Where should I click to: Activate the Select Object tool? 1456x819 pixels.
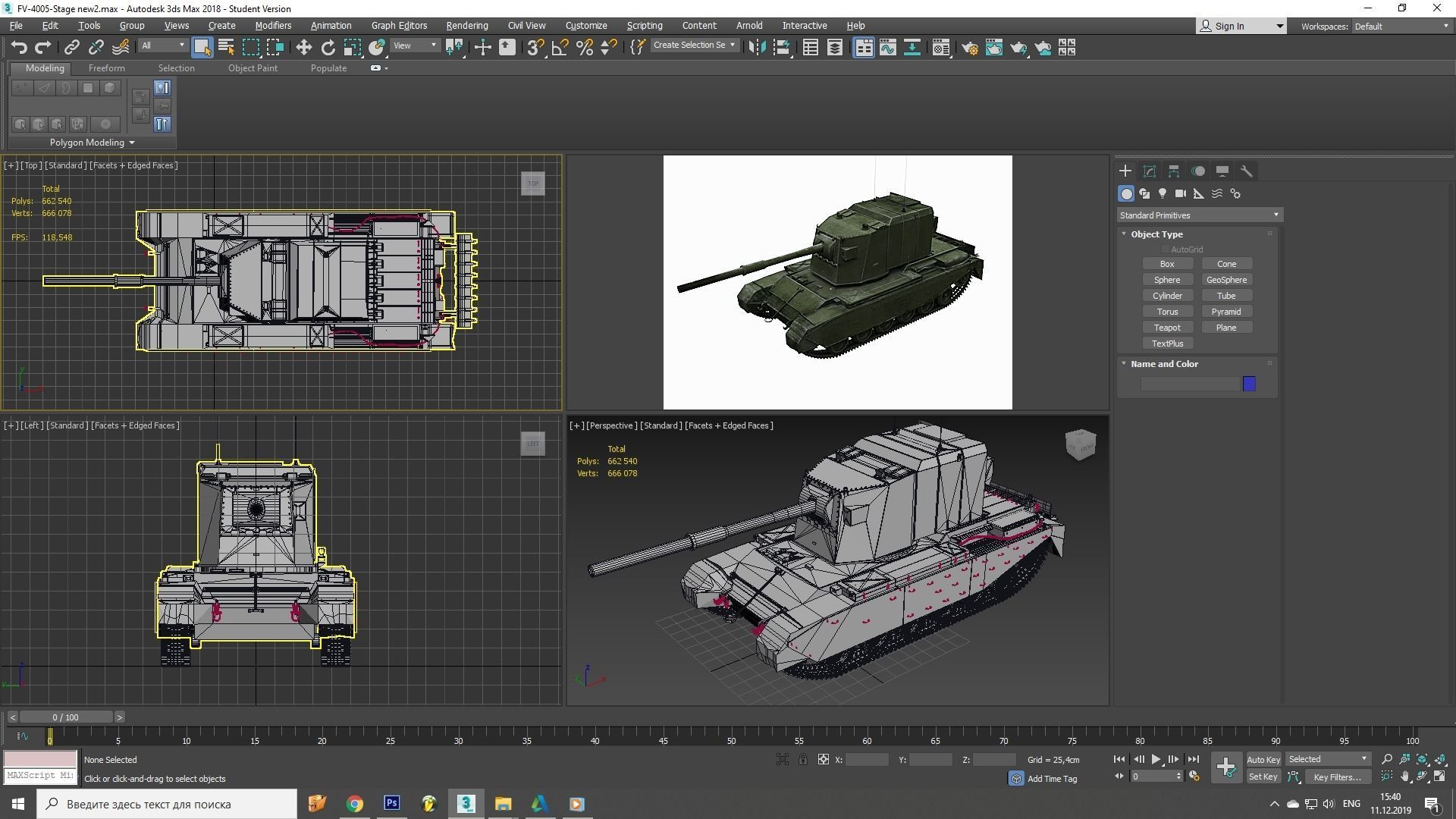tap(202, 48)
